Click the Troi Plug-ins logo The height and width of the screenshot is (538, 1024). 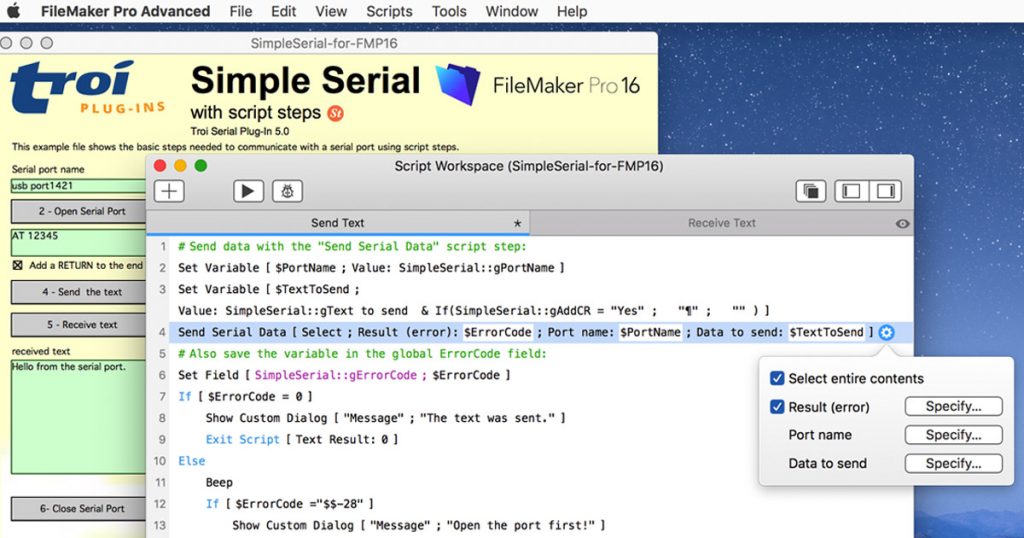pyautogui.click(x=88, y=87)
